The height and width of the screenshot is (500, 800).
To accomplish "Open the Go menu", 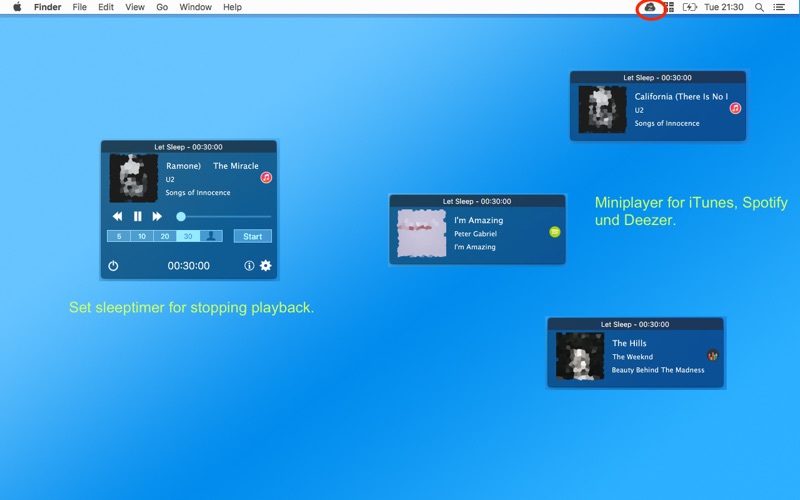I will pyautogui.click(x=162, y=7).
